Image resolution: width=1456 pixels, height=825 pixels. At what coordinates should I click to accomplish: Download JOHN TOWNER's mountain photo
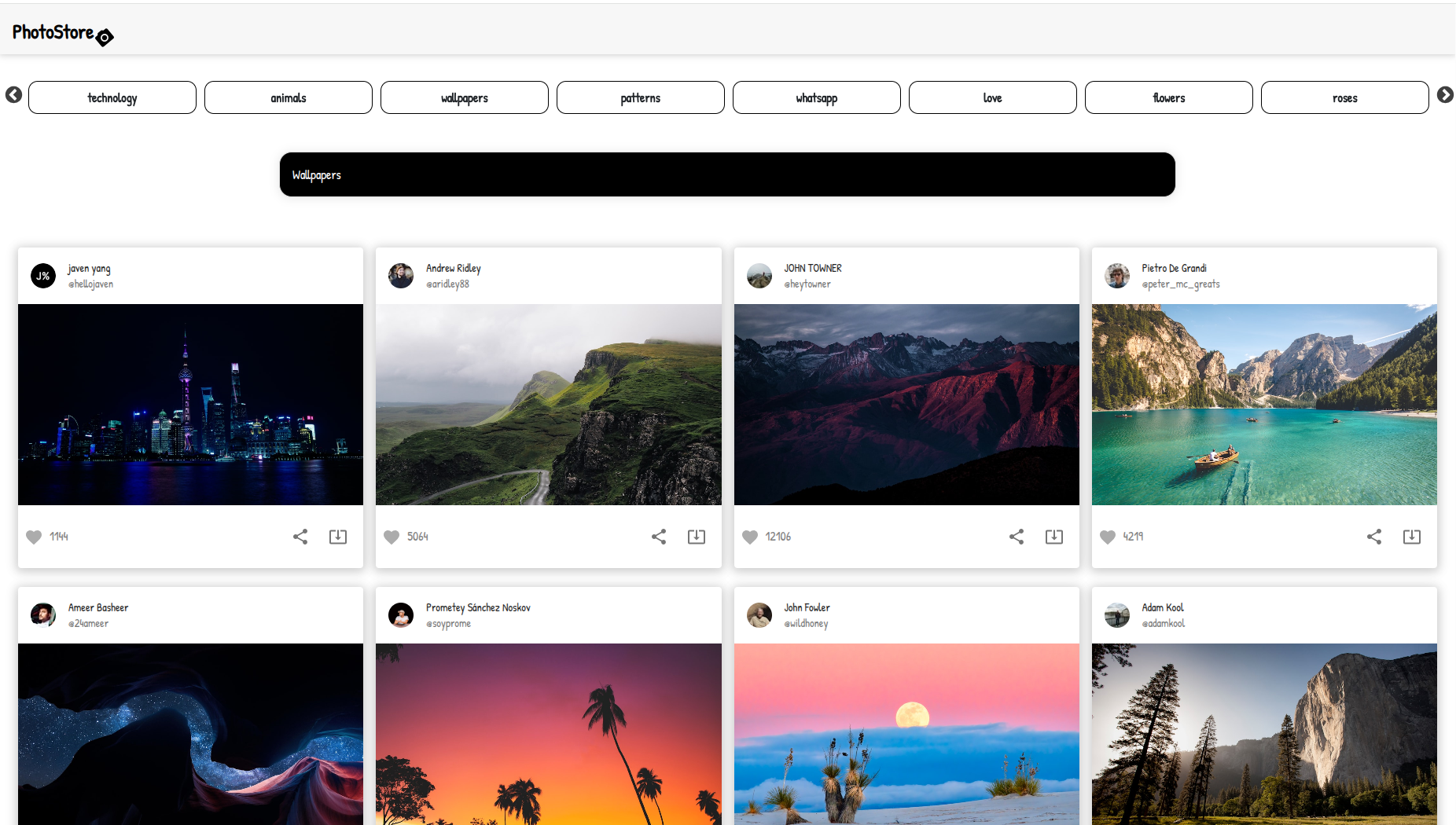1054,537
